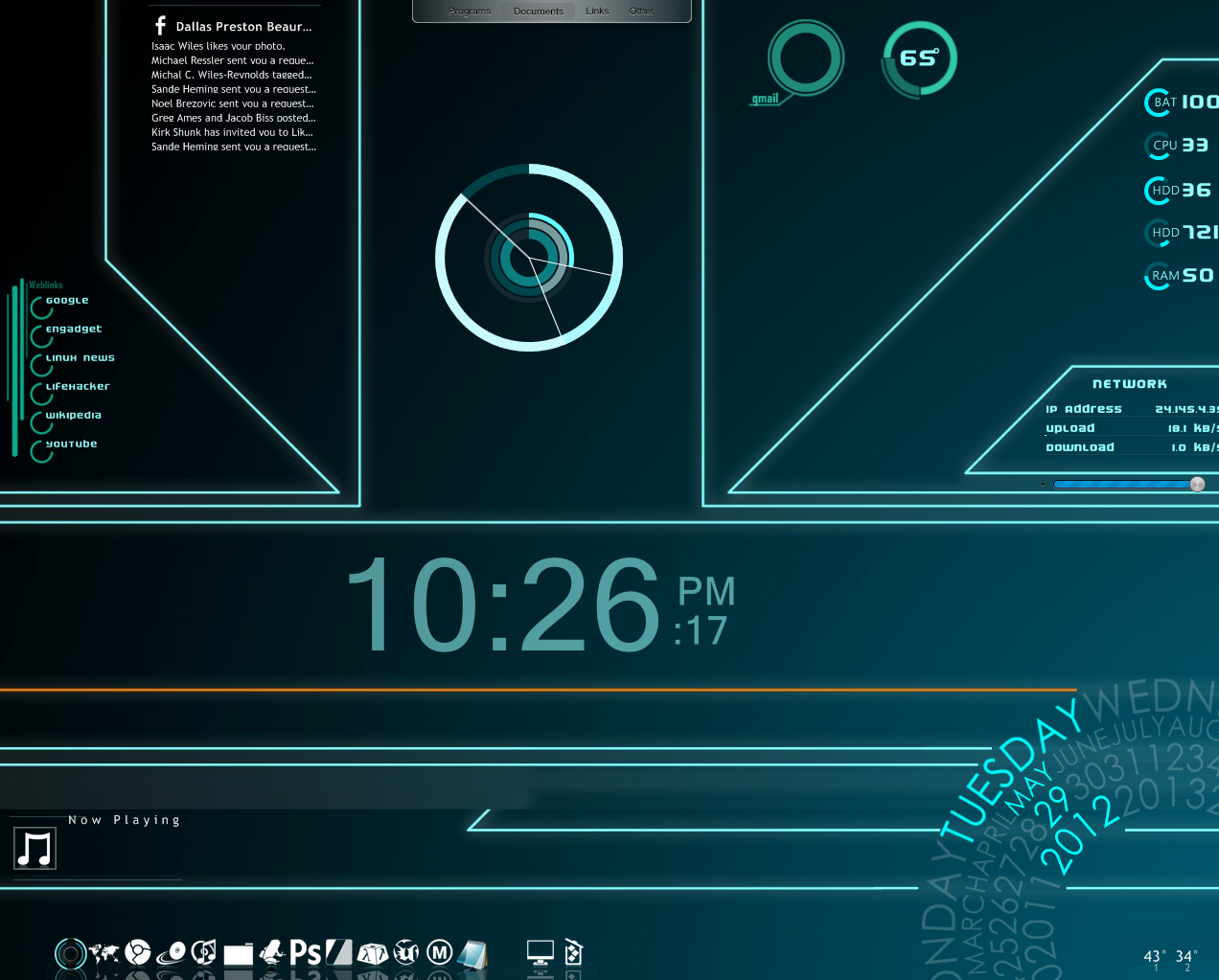Viewport: 1219px width, 980px height.
Task: Open the folder icon in the dock
Action: point(240,952)
